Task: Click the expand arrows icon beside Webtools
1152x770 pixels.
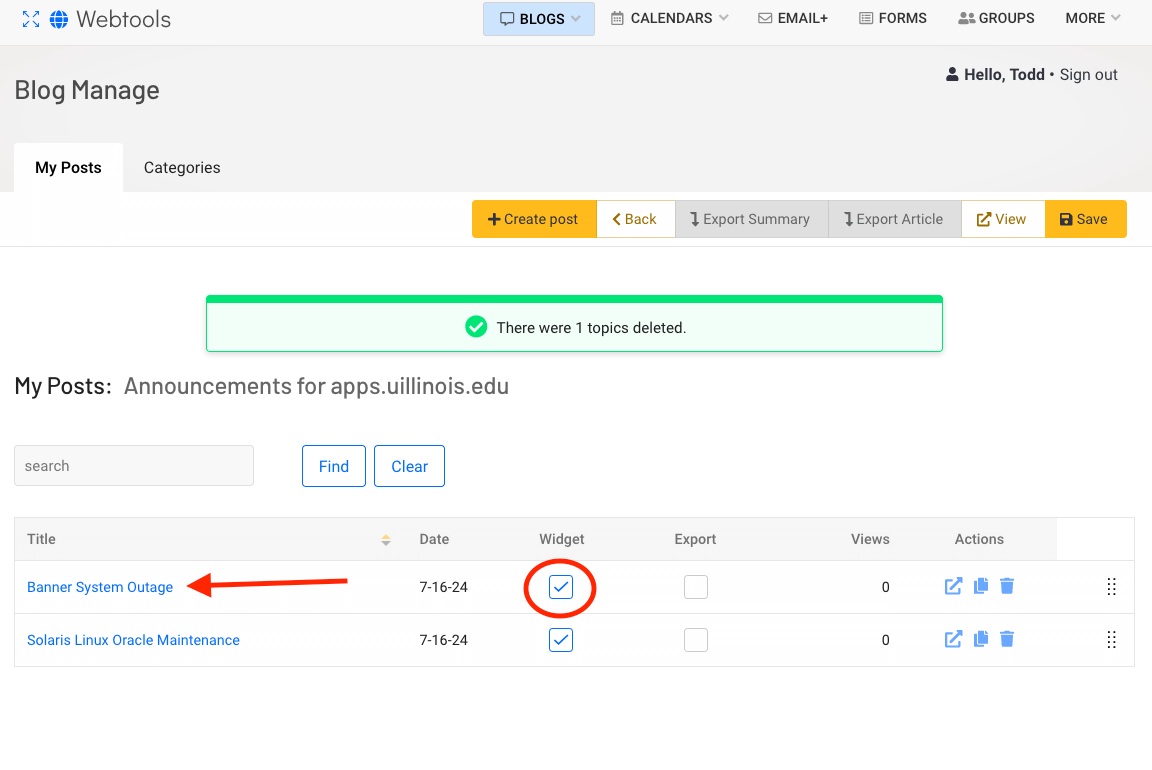Action: pos(31,19)
